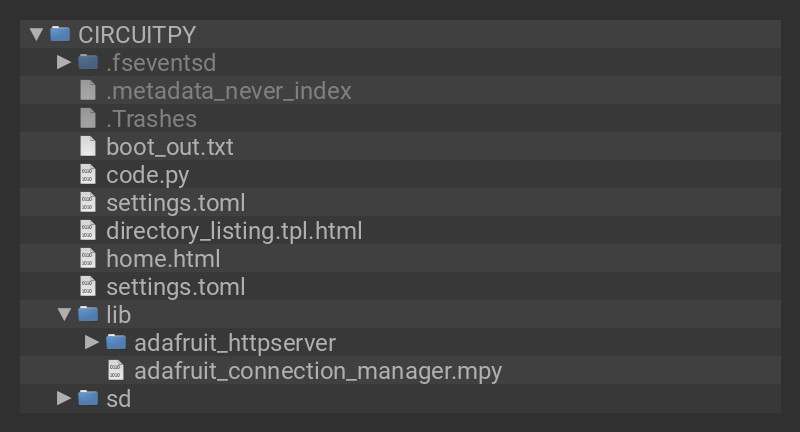Select the .Trashes entry name

pyautogui.click(x=151, y=118)
